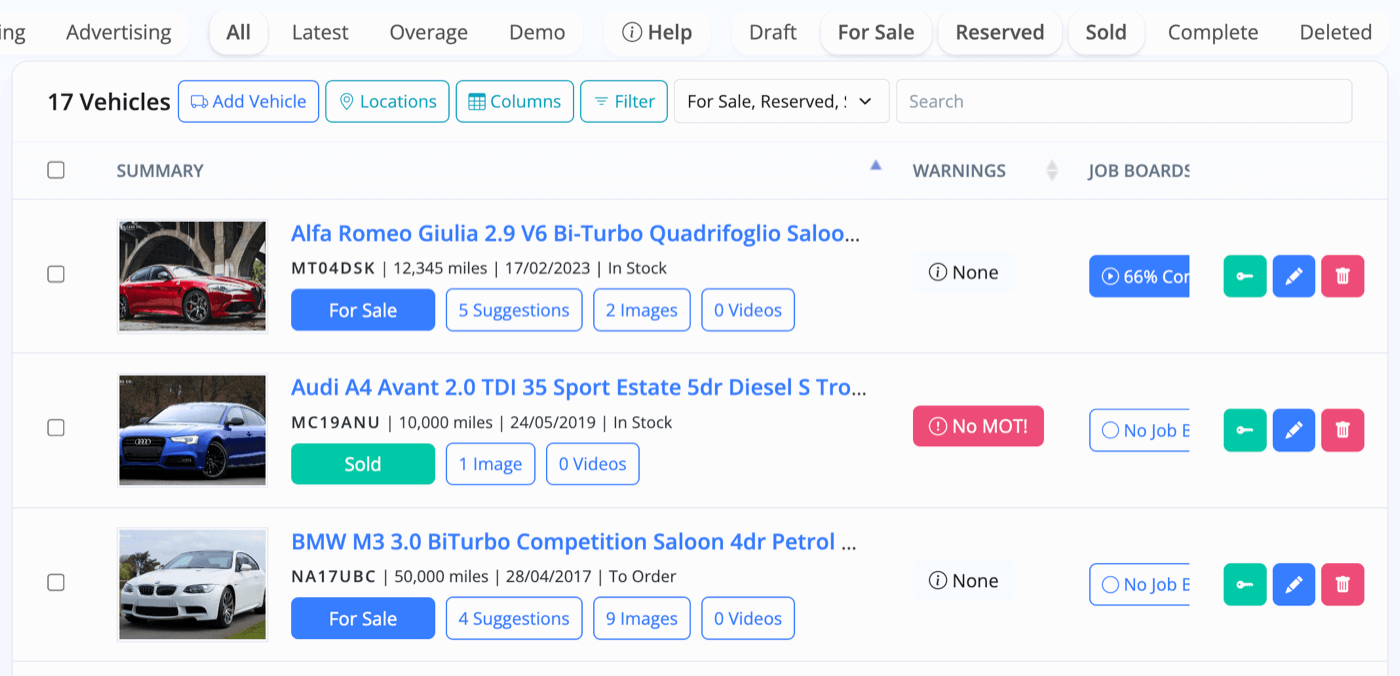Switch to the Demo tab
This screenshot has width=1400, height=676.
(537, 32)
